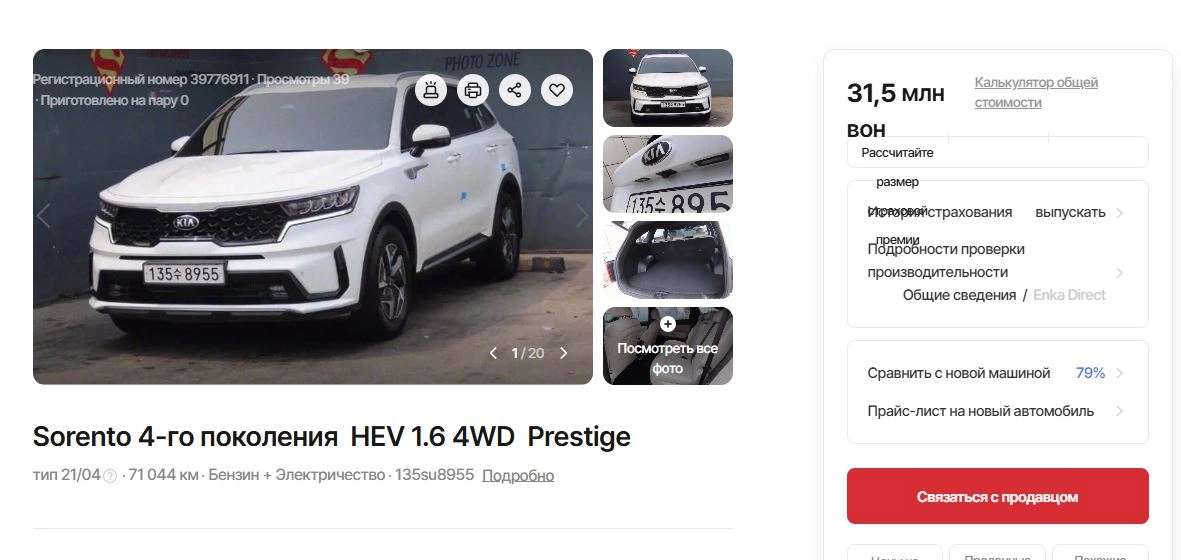Open Калькулятор общей стоимости link

click(x=1036, y=92)
